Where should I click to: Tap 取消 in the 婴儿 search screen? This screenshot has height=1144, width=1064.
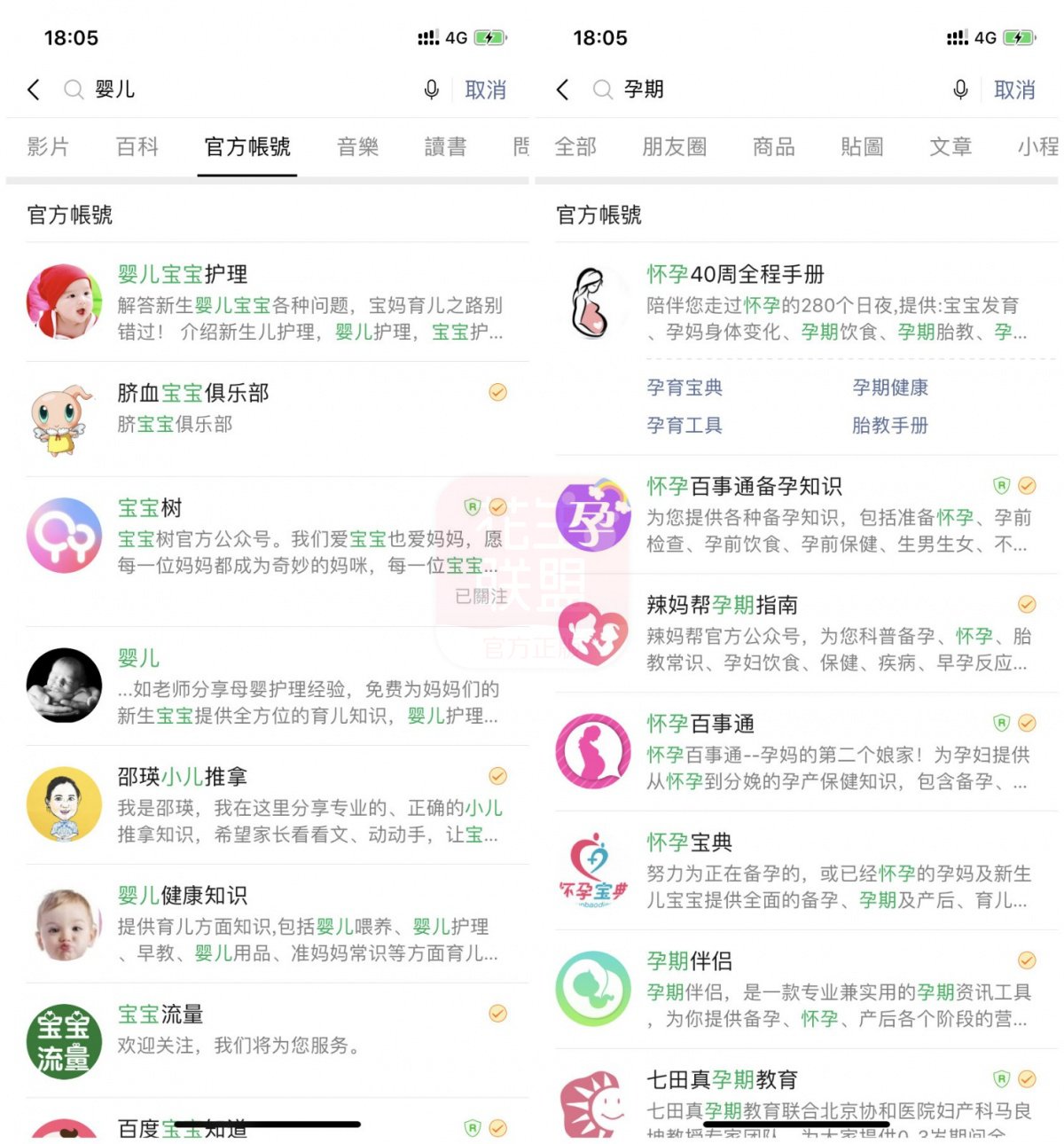point(485,90)
